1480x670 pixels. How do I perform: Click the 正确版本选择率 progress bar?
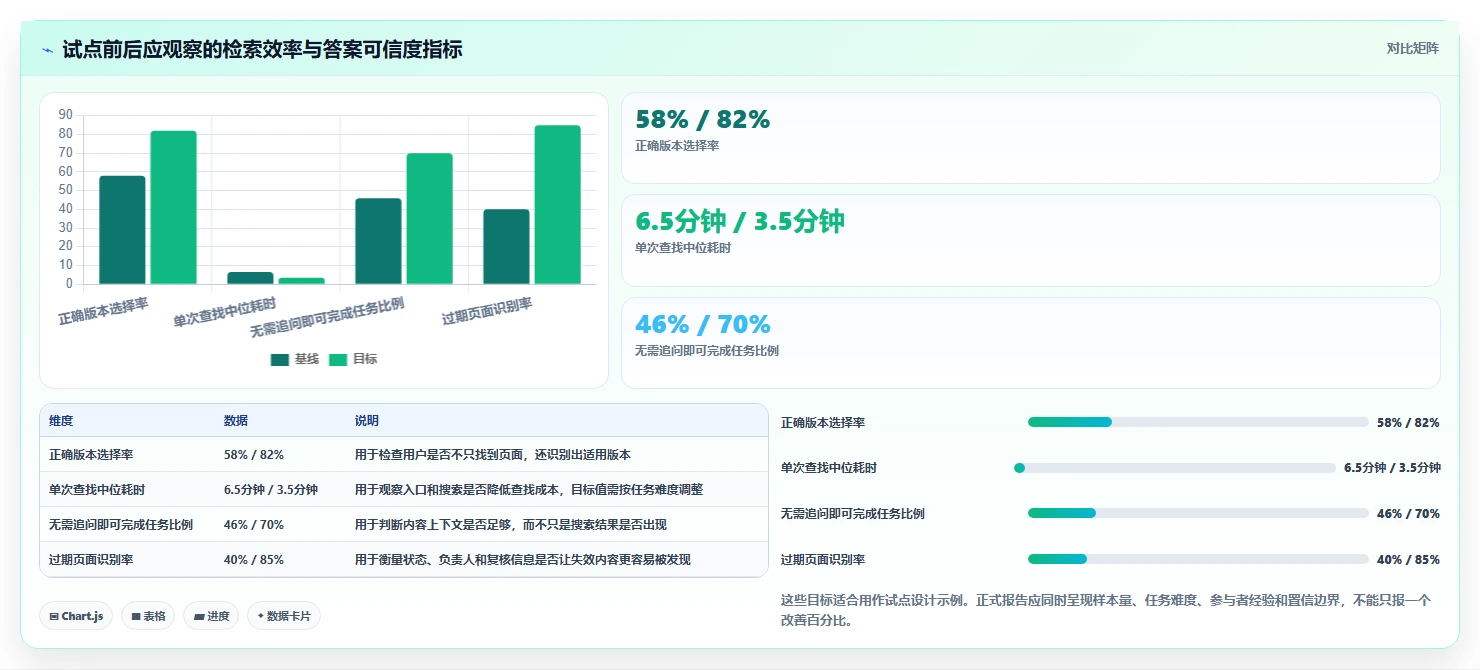pos(1198,422)
